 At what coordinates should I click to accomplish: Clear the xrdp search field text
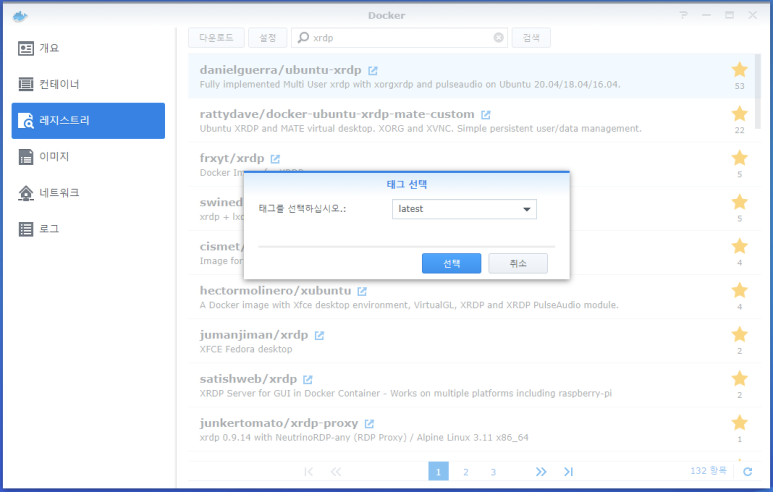pos(499,37)
